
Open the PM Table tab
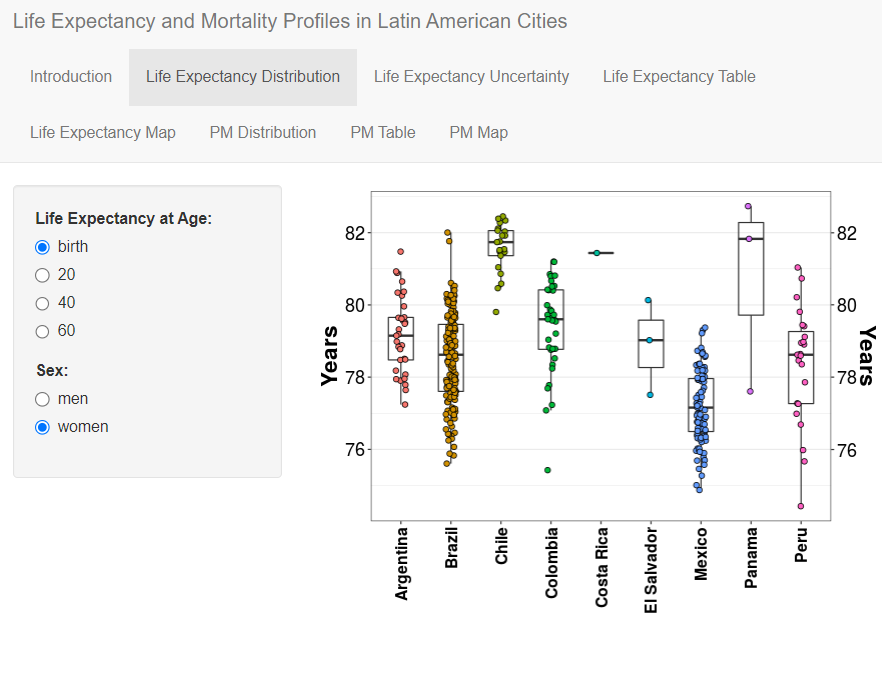click(383, 132)
